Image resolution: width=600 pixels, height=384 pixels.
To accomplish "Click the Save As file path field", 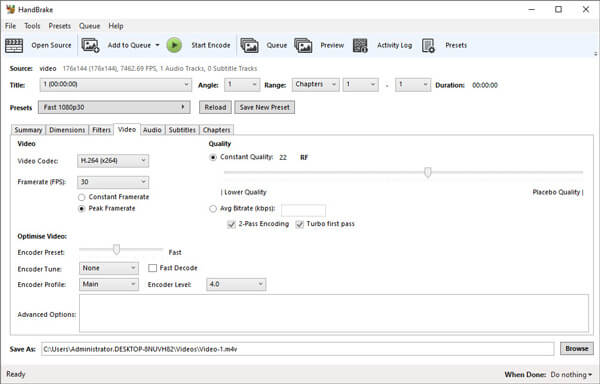I will pos(297,349).
